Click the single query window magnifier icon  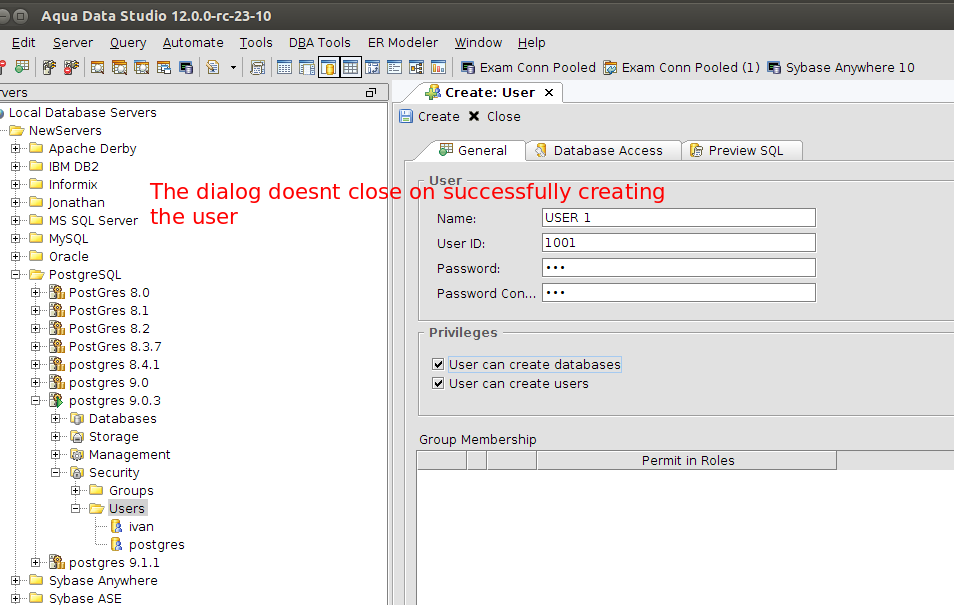97,67
